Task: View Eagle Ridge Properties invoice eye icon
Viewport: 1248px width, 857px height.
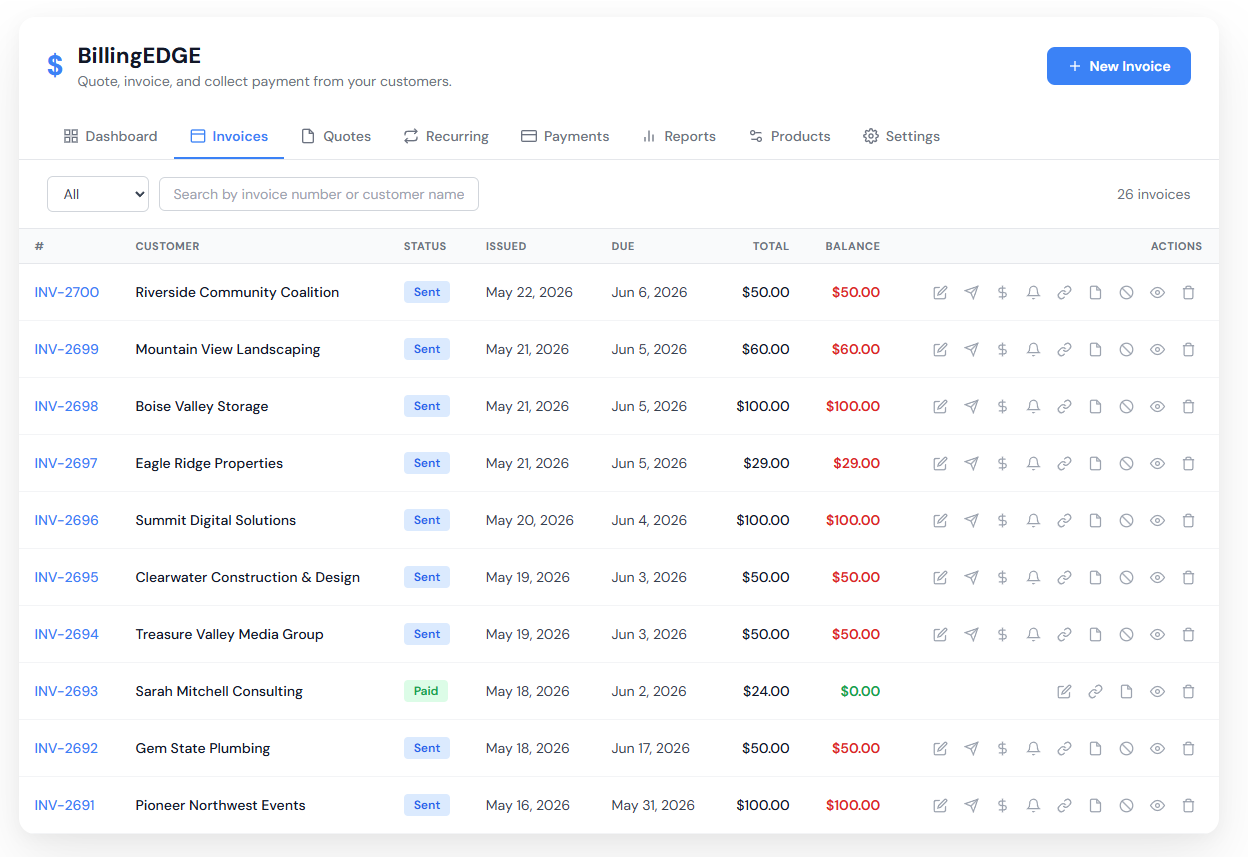Action: (x=1157, y=464)
